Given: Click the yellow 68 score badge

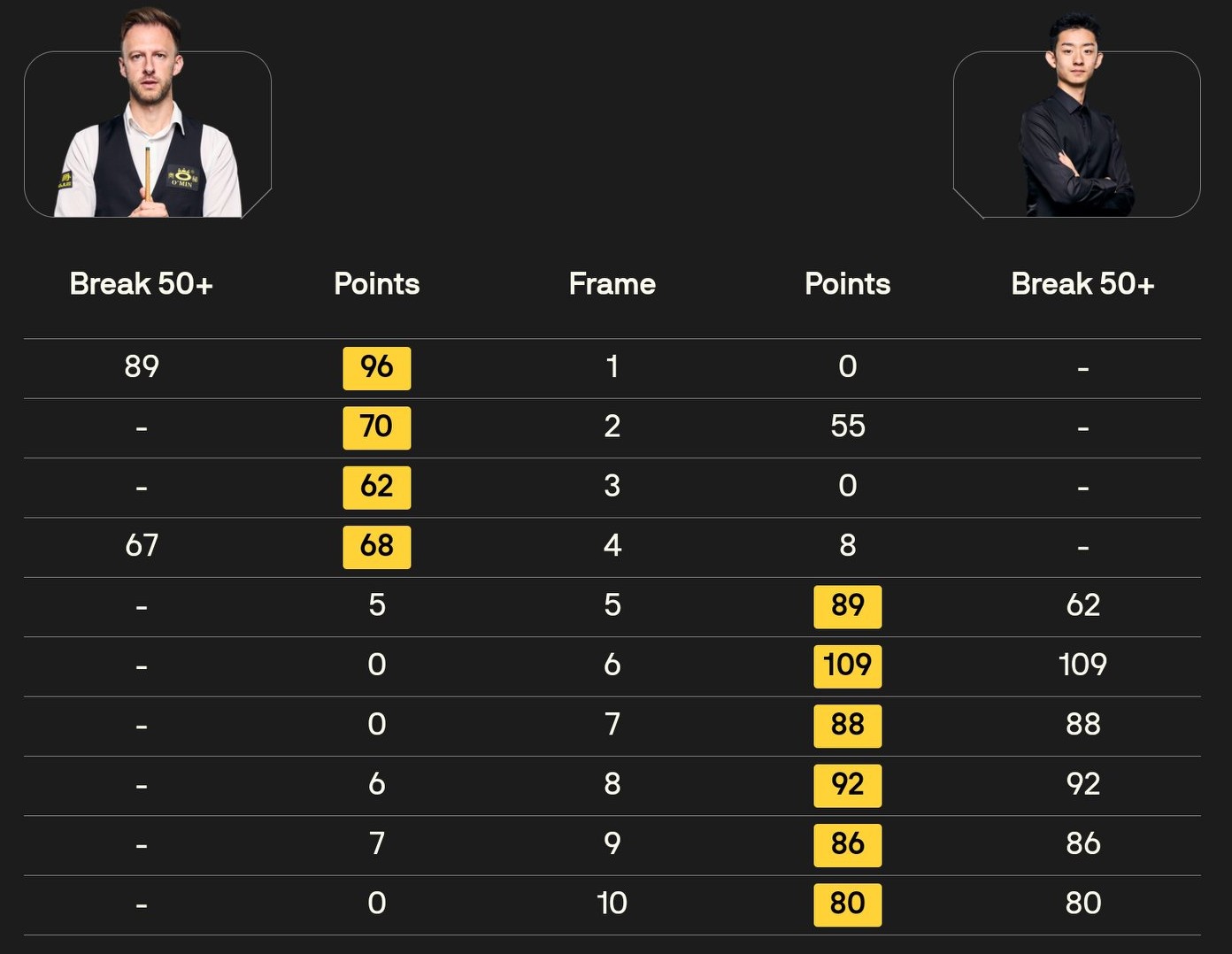Looking at the screenshot, I should pos(377,546).
